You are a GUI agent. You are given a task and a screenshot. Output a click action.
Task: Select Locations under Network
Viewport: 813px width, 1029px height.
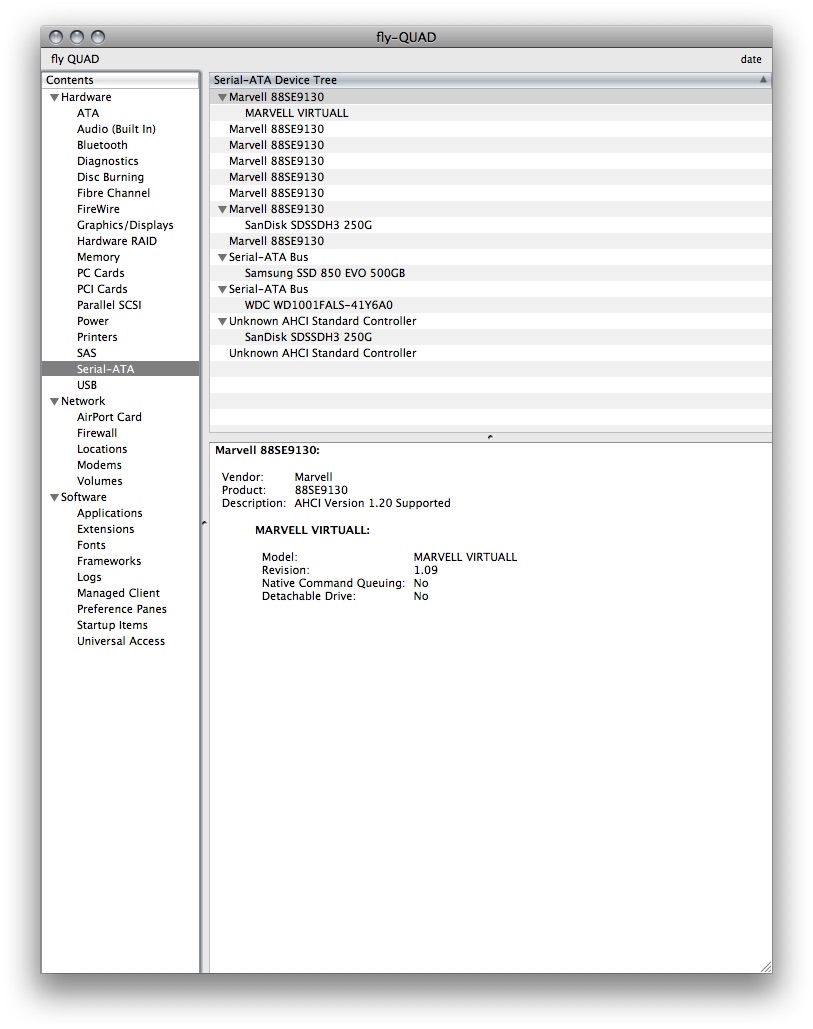(x=102, y=450)
